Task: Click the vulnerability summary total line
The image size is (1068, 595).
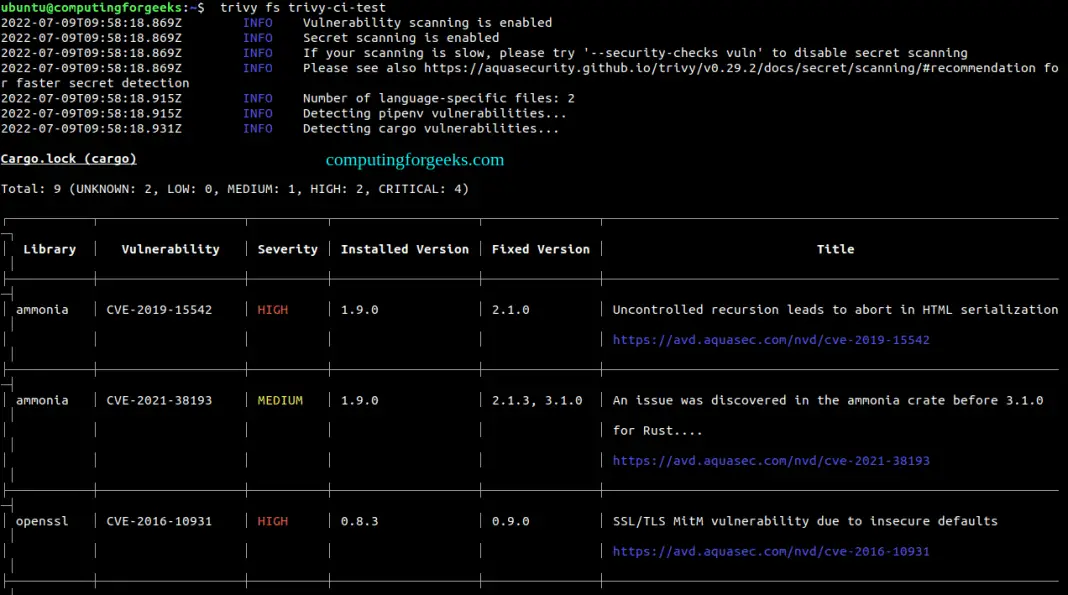Action: point(233,188)
